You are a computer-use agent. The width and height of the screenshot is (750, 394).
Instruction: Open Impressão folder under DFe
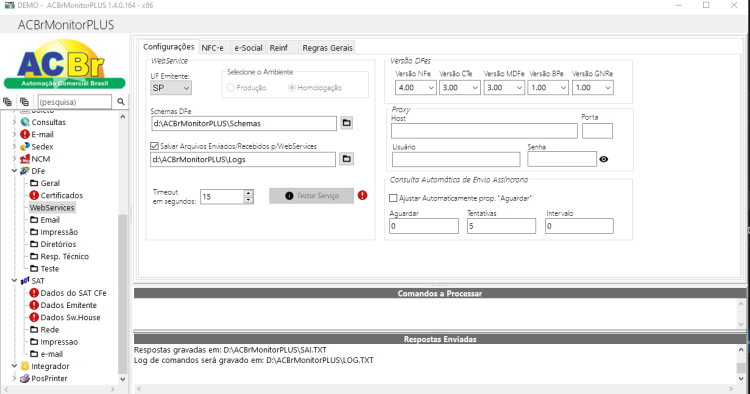click(x=54, y=232)
